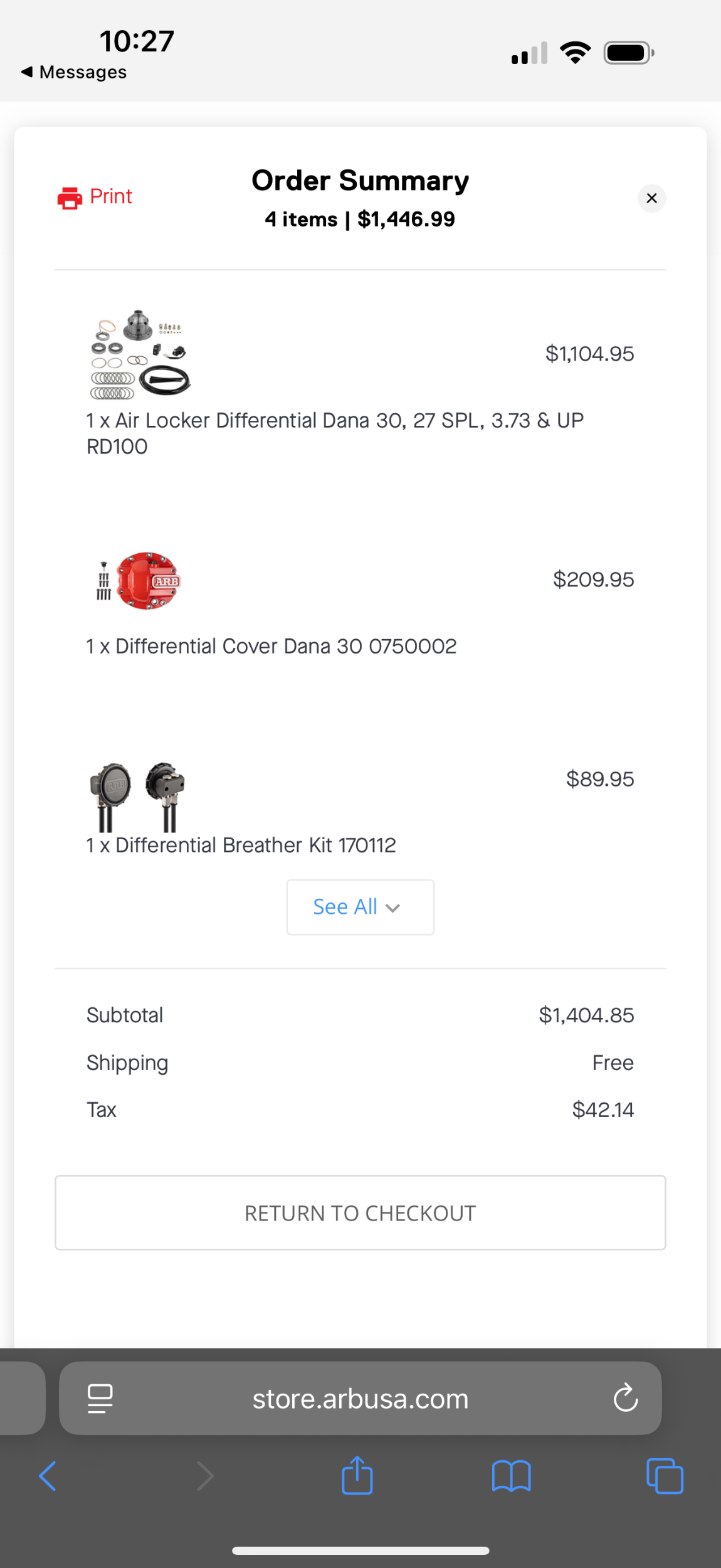Tap the store.arbusa.com address bar
Image resolution: width=721 pixels, height=1568 pixels.
tap(360, 1399)
